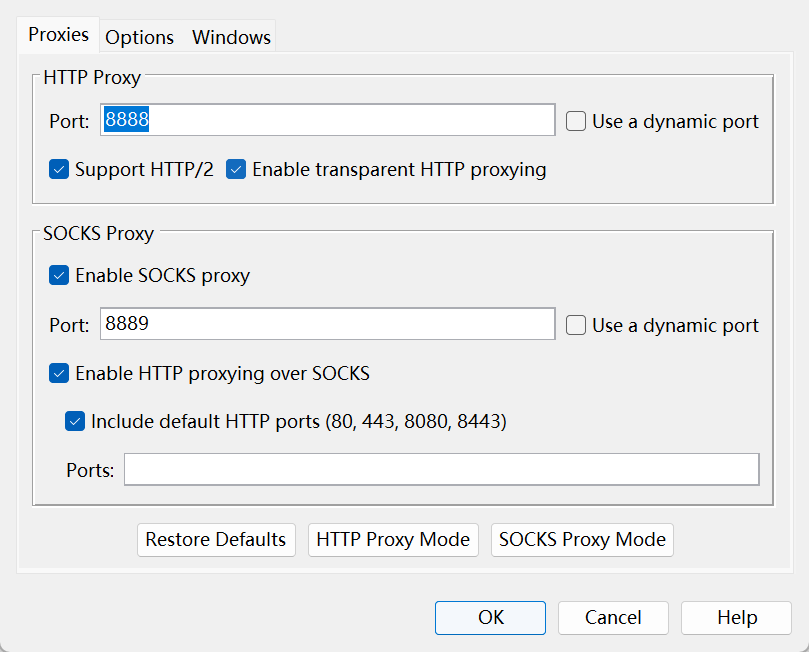Screen dimensions: 809x652
Task: Click the SOCKS Proxy Mode button
Action: pos(582,540)
